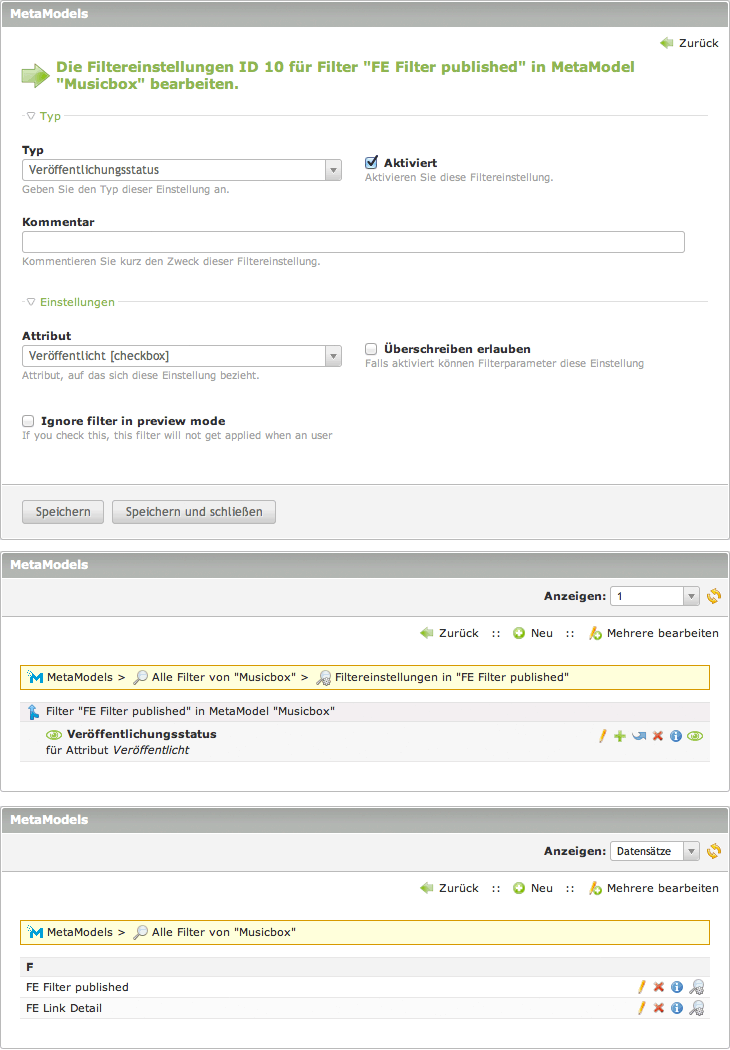Image resolution: width=730 pixels, height=1050 pixels.
Task: Click Alle Filter von Musicbox in middle breadcrumb
Action: (223, 677)
